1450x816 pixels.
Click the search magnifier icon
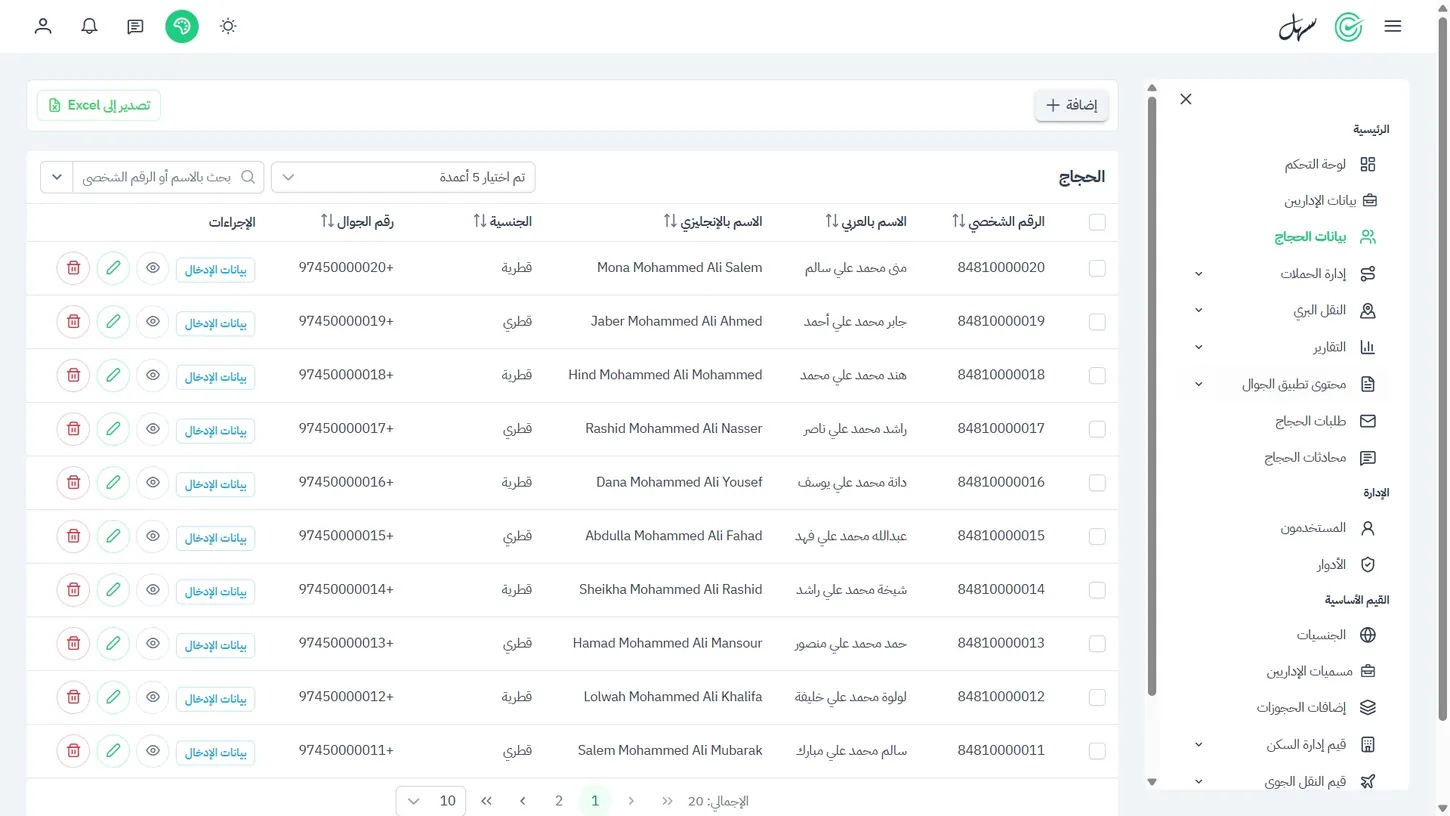point(248,177)
